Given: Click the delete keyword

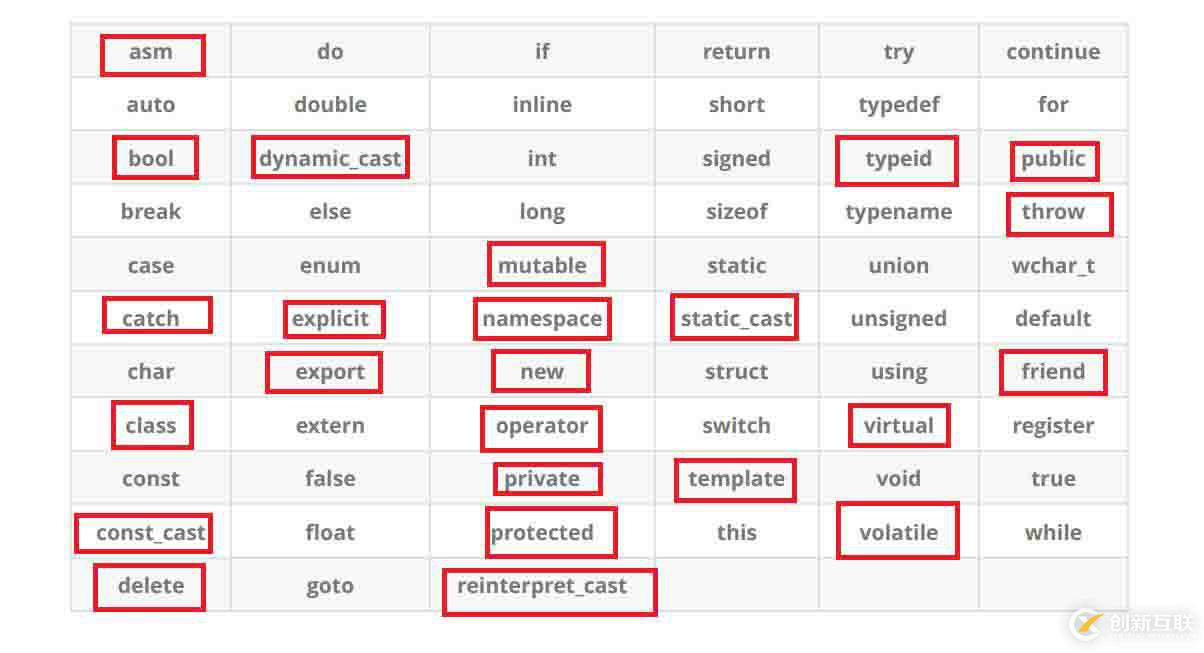Looking at the screenshot, I should click(151, 586).
